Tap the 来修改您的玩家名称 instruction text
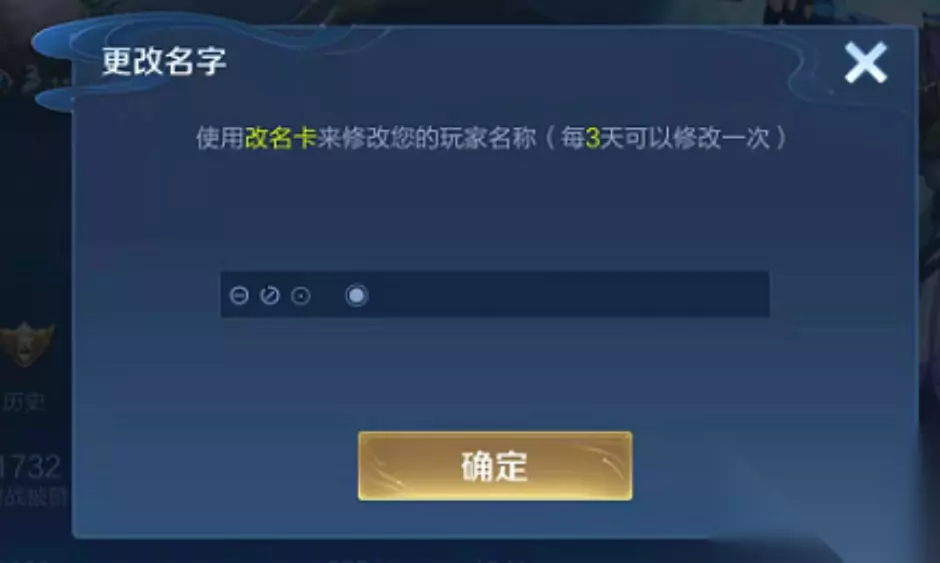This screenshot has width=940, height=563. (426, 139)
